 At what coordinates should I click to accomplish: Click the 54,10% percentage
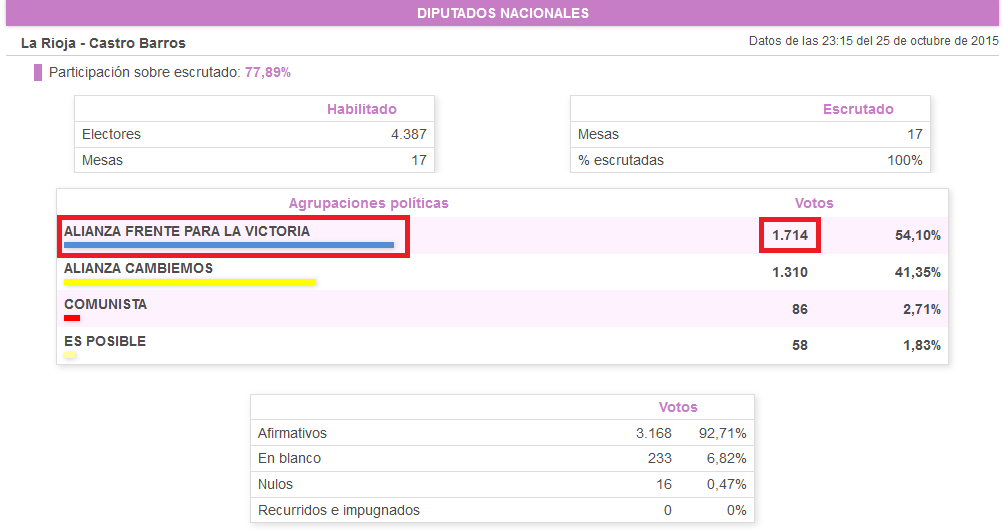click(918, 235)
